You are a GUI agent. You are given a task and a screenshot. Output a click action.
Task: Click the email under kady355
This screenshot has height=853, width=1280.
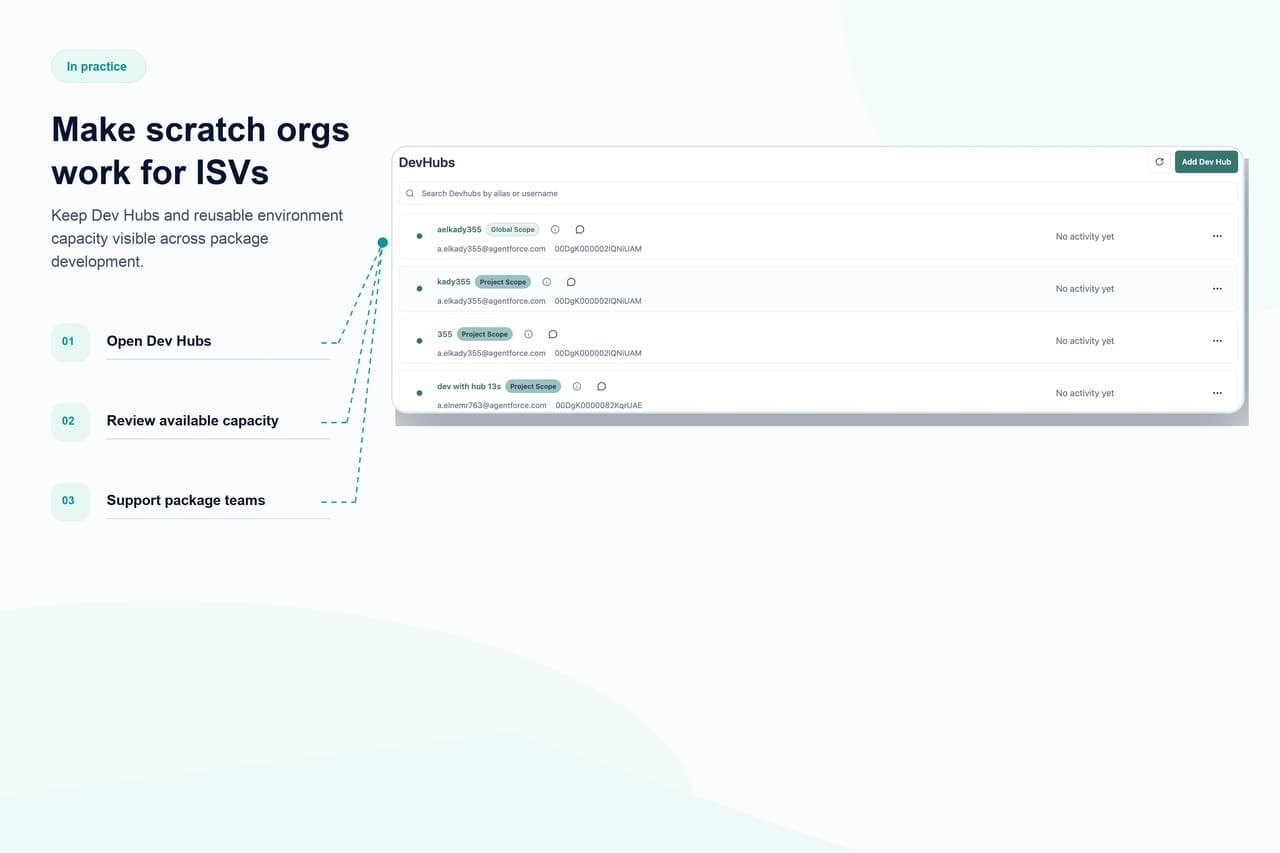tap(492, 301)
